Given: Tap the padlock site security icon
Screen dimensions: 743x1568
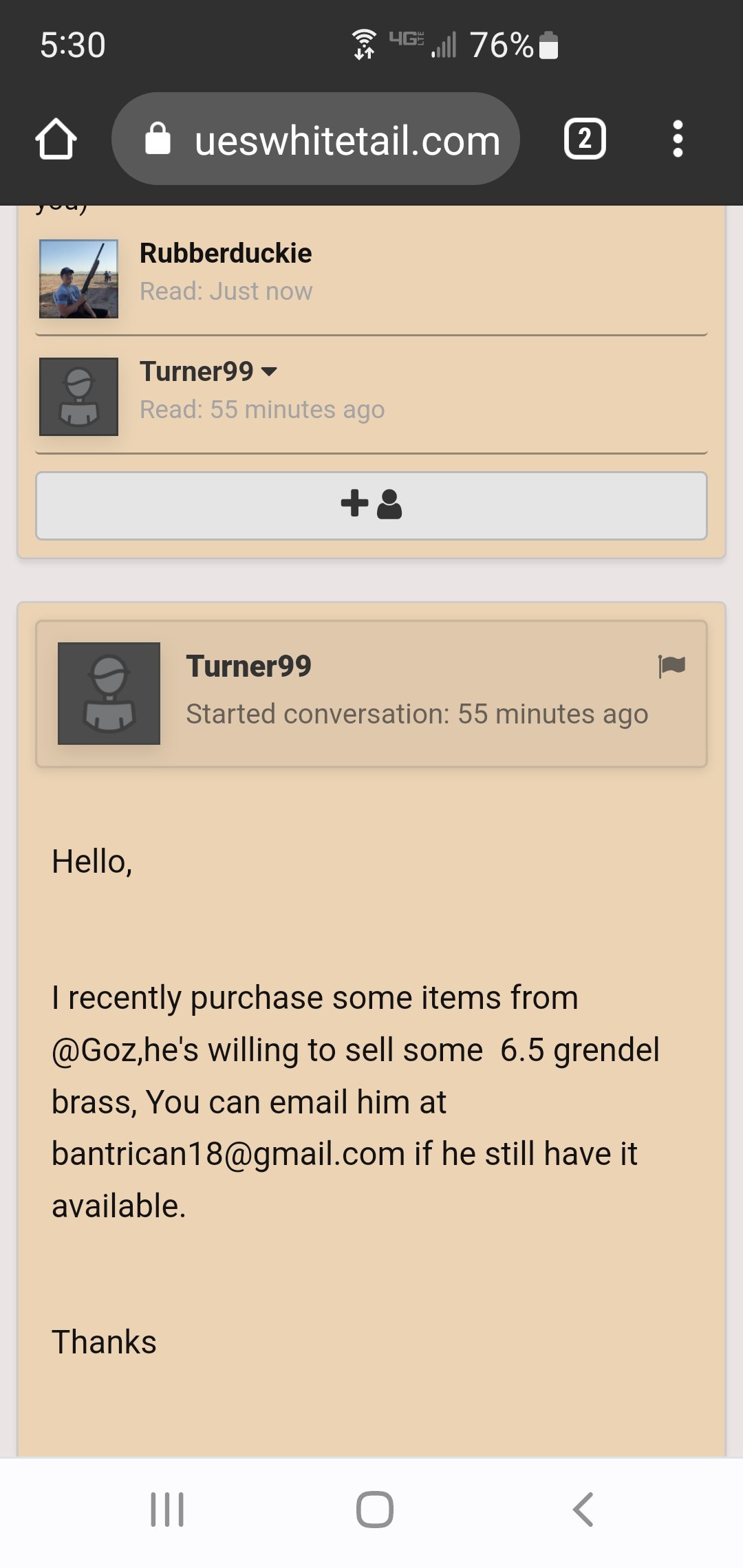Looking at the screenshot, I should pyautogui.click(x=158, y=139).
